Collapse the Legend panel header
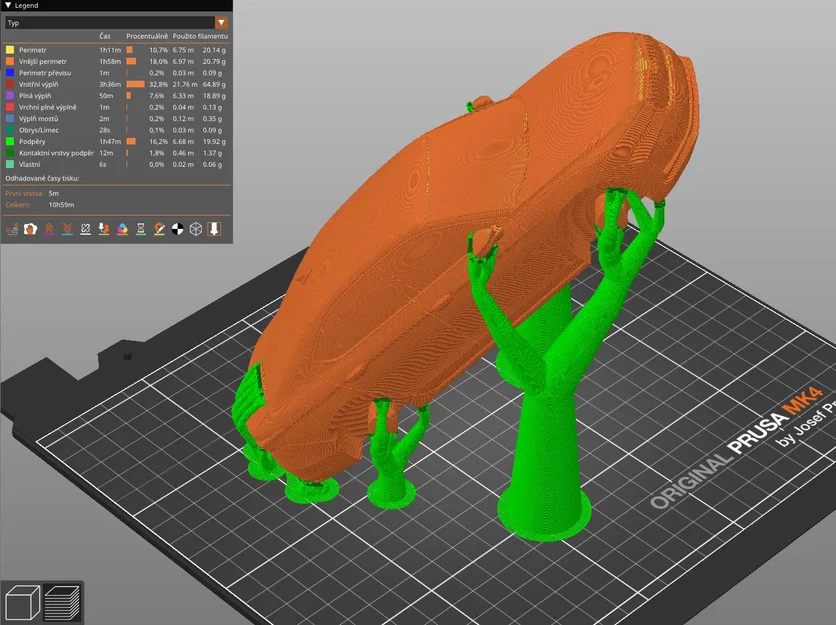Screen dimensions: 836x625 click(8, 5)
